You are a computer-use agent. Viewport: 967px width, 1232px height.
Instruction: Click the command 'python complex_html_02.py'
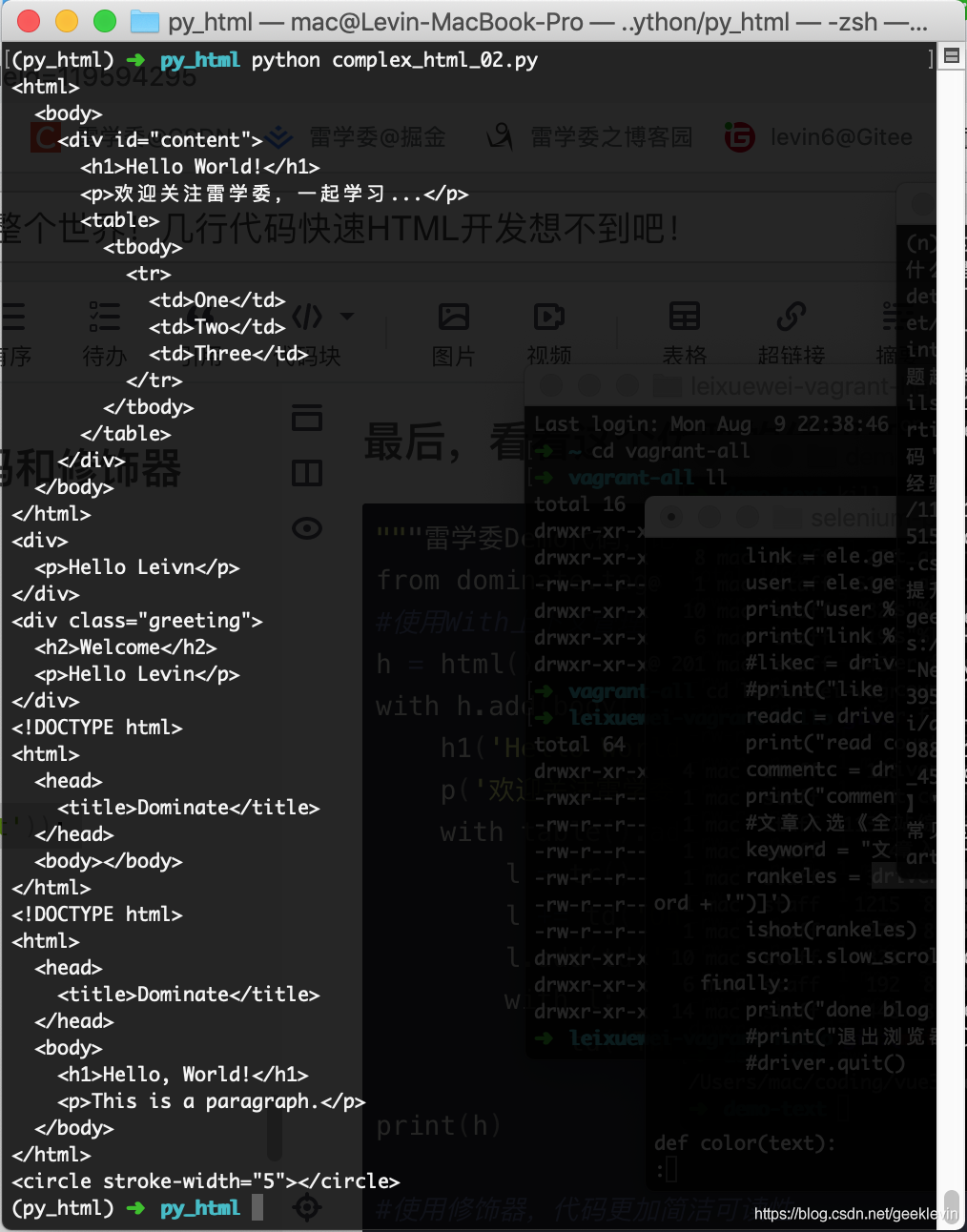coord(395,60)
